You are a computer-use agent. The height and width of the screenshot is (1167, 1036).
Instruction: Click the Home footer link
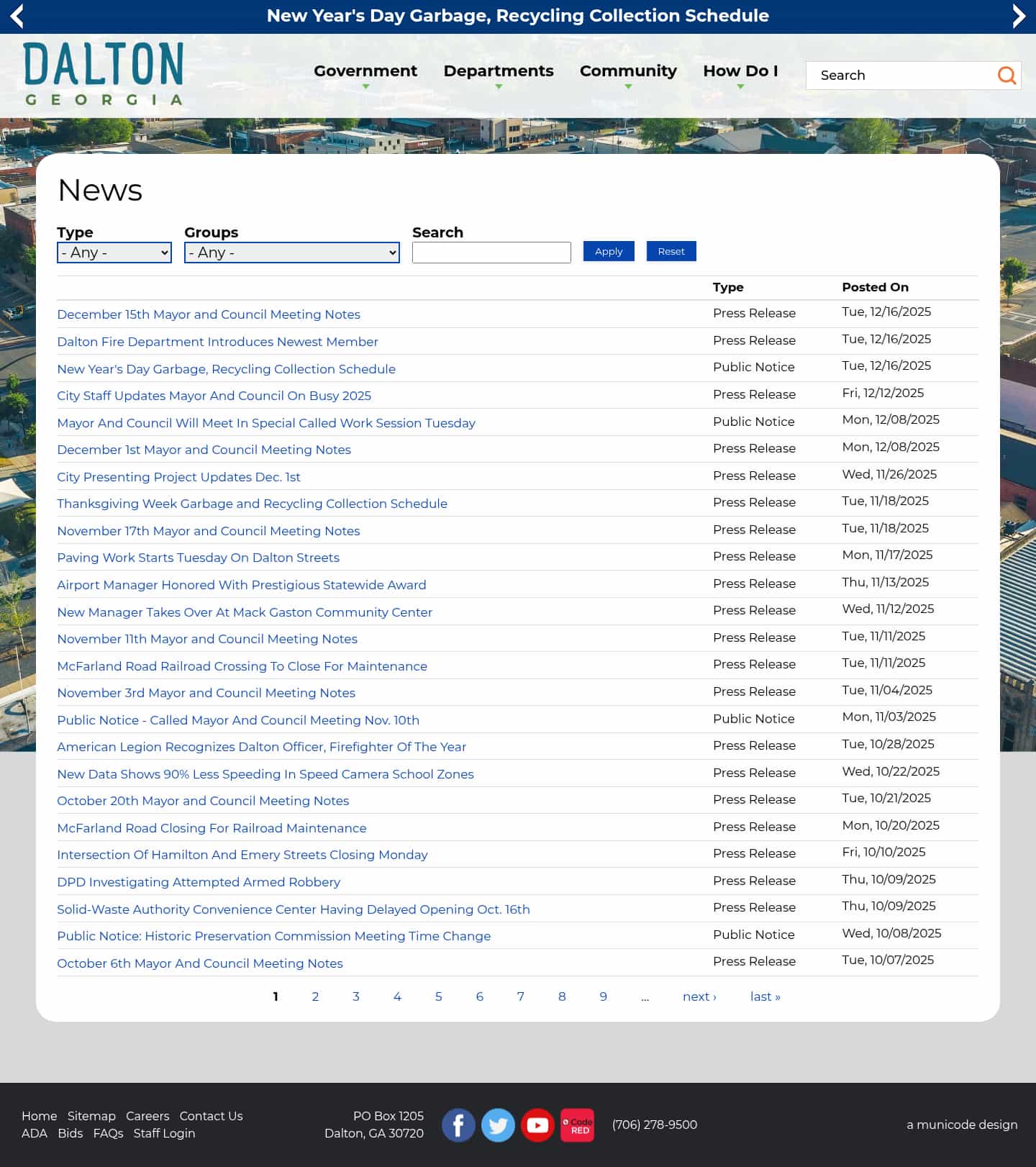click(x=39, y=1116)
